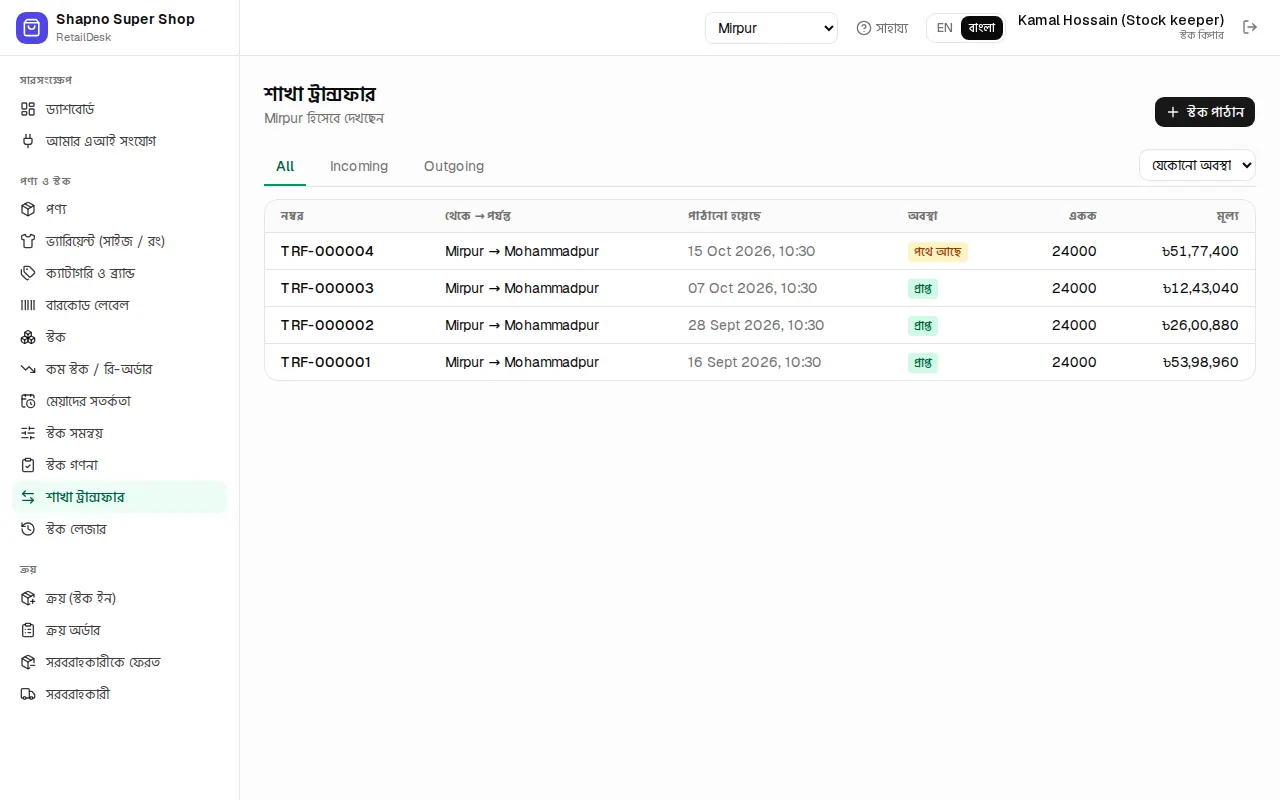Open মেয়াদের সতর্কতা with the calendar-clock icon

point(28,401)
